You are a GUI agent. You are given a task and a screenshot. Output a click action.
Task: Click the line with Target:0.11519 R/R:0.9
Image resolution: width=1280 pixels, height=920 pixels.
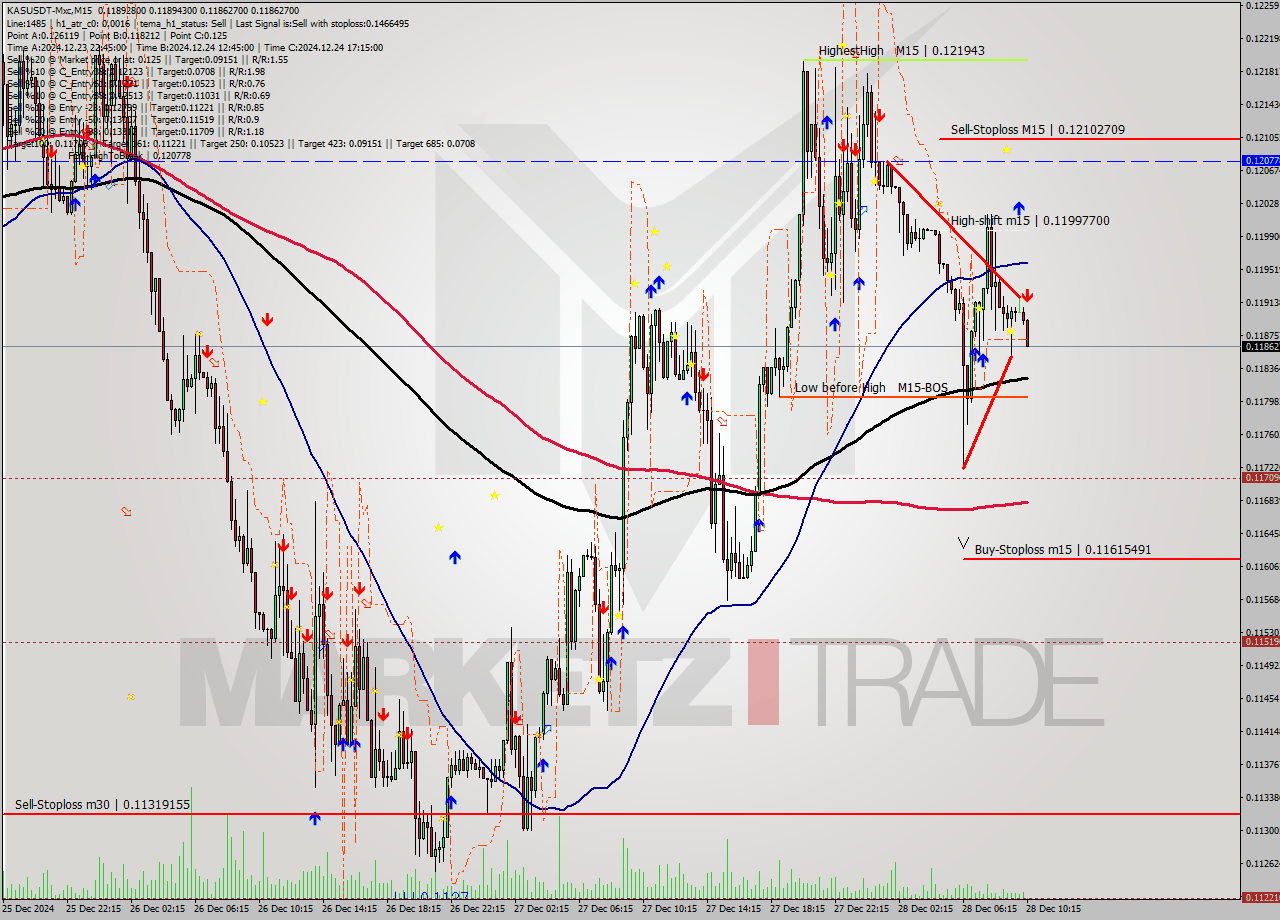[135, 119]
